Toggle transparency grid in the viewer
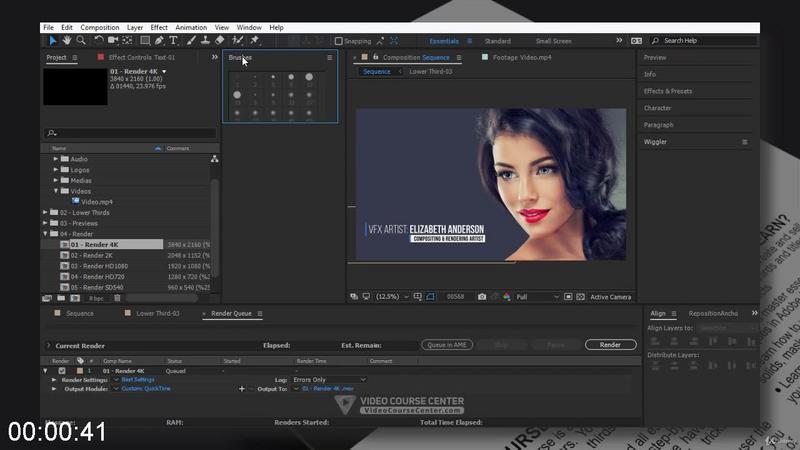This screenshot has width=800, height=450. [x=580, y=296]
